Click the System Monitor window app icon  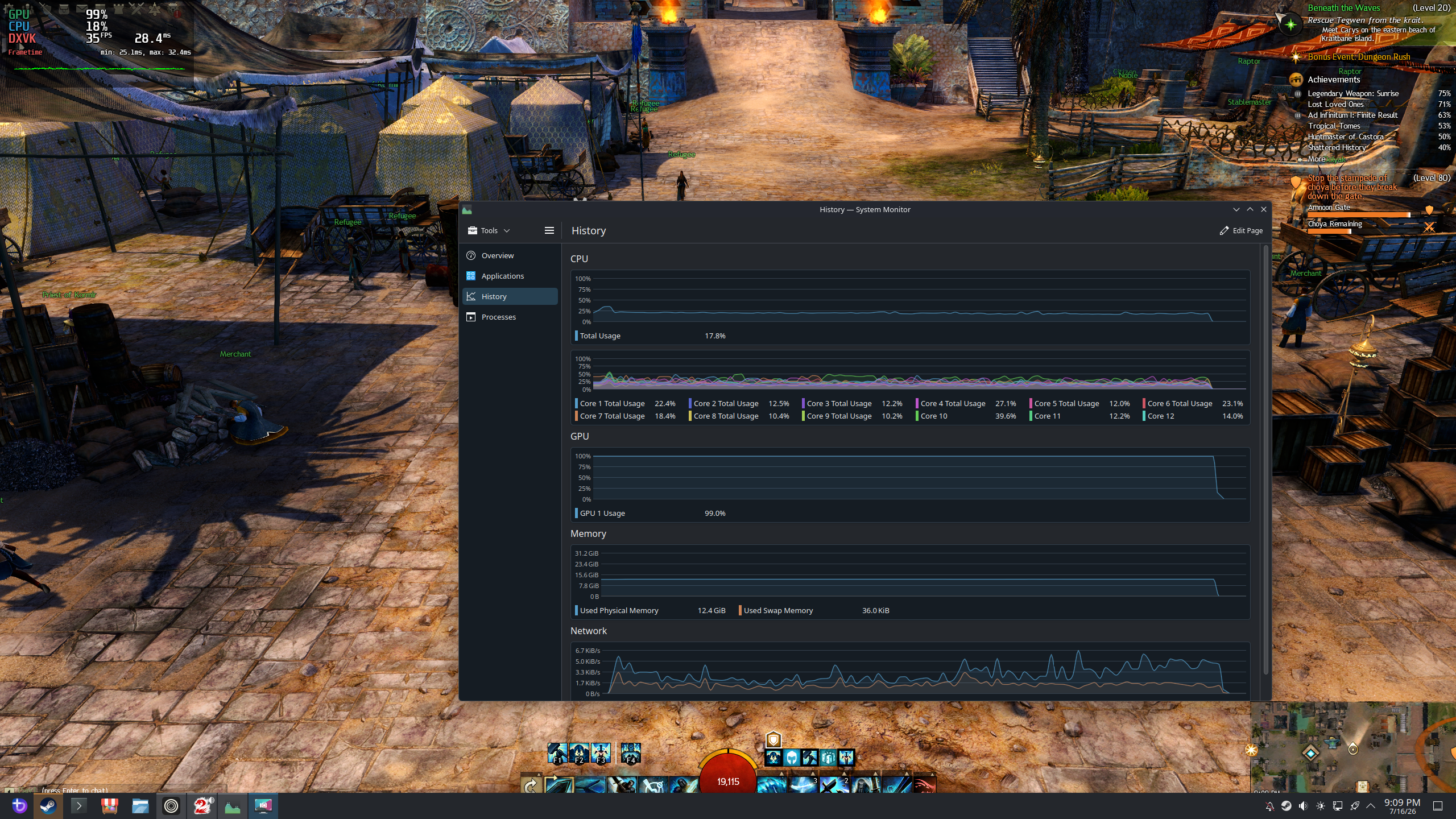pyautogui.click(x=467, y=210)
